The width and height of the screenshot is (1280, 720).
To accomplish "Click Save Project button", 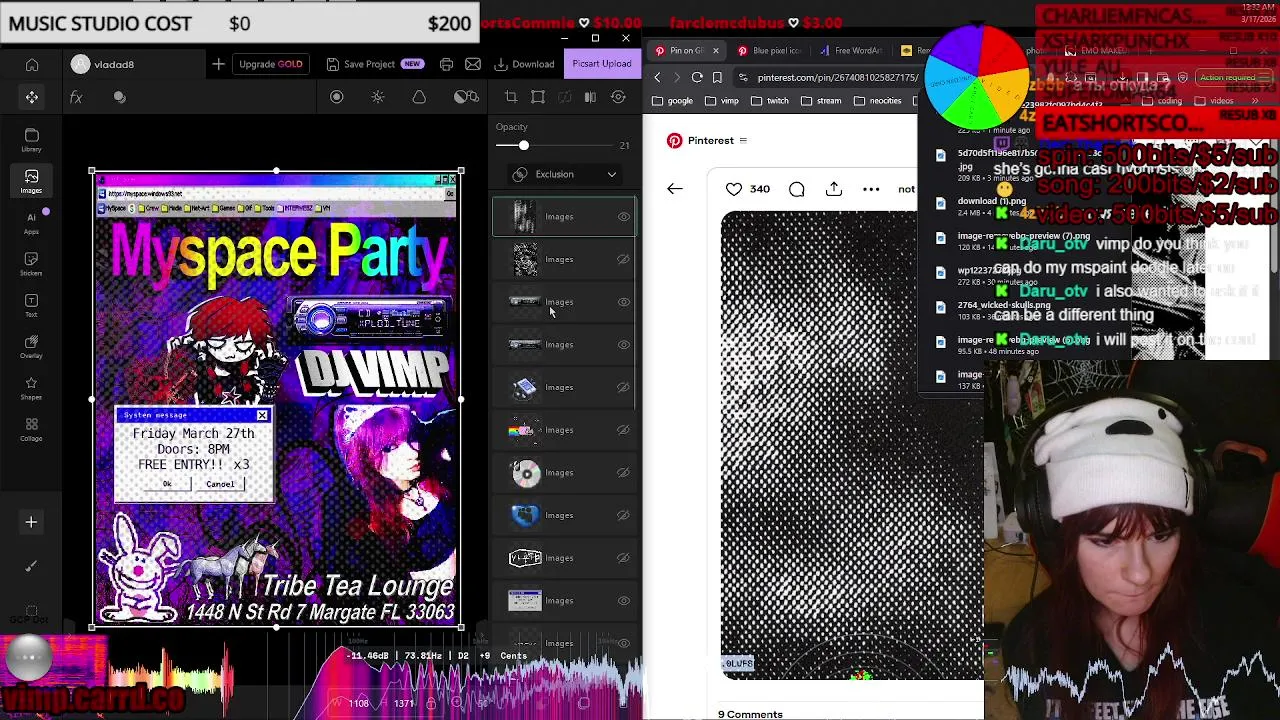I will pyautogui.click(x=375, y=64).
